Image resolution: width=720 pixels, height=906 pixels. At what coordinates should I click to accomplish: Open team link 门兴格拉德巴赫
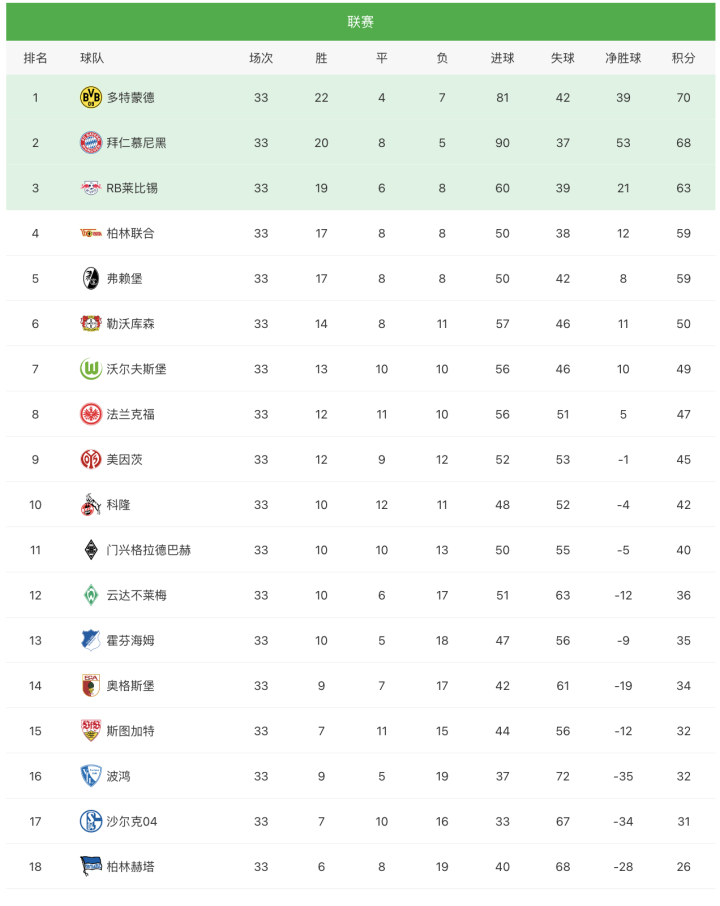(149, 550)
